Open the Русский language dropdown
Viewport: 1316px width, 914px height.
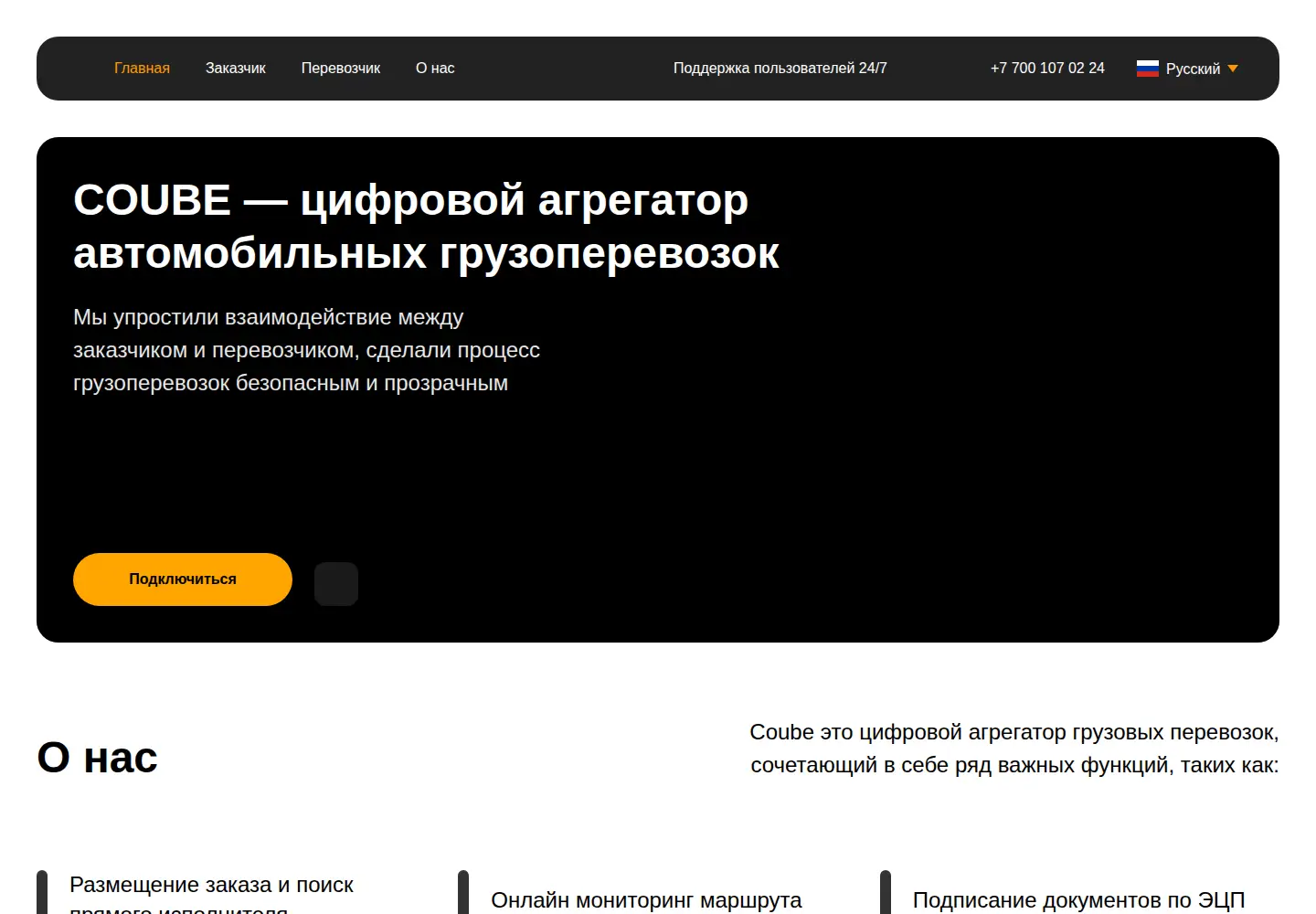1187,69
